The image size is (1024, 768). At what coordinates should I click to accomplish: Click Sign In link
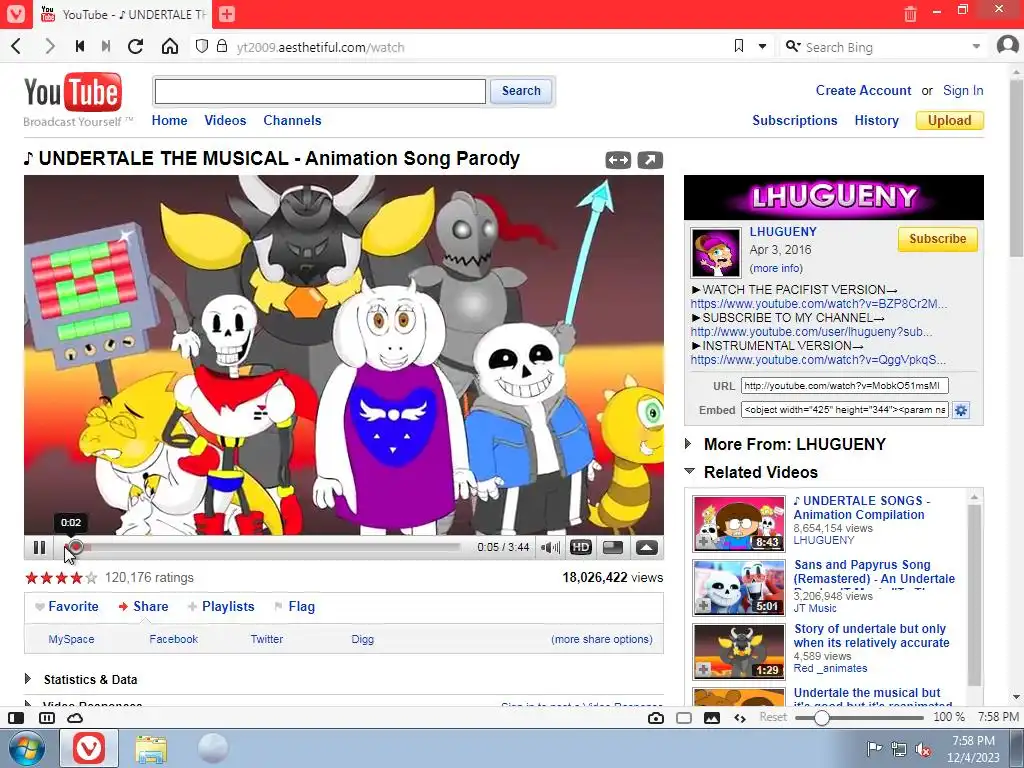[x=963, y=90]
